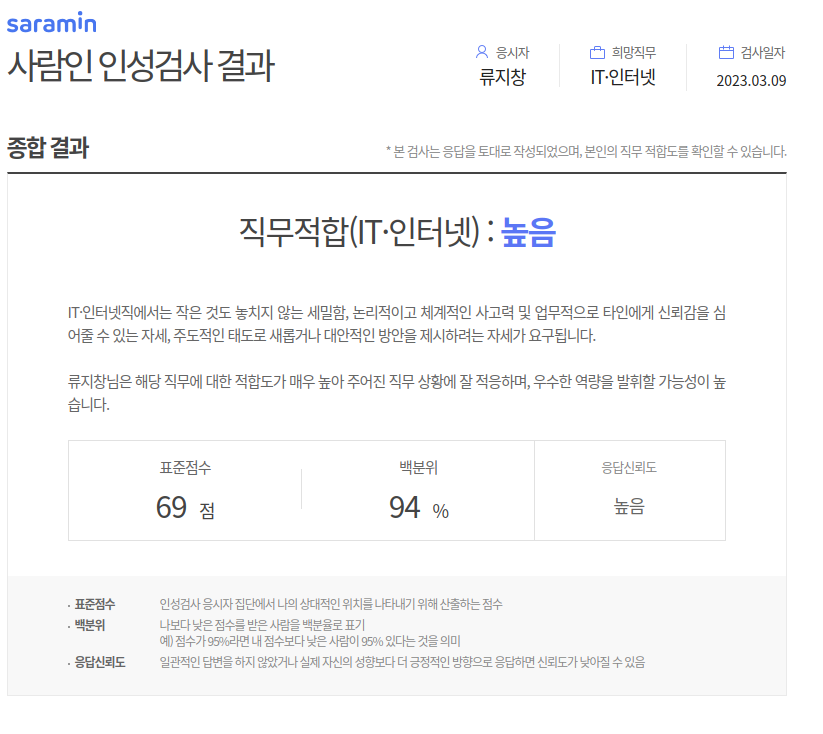The width and height of the screenshot is (823, 734).
Task: Click the definition starting 인성검사 응시자 집단에서
Action: tap(331, 604)
